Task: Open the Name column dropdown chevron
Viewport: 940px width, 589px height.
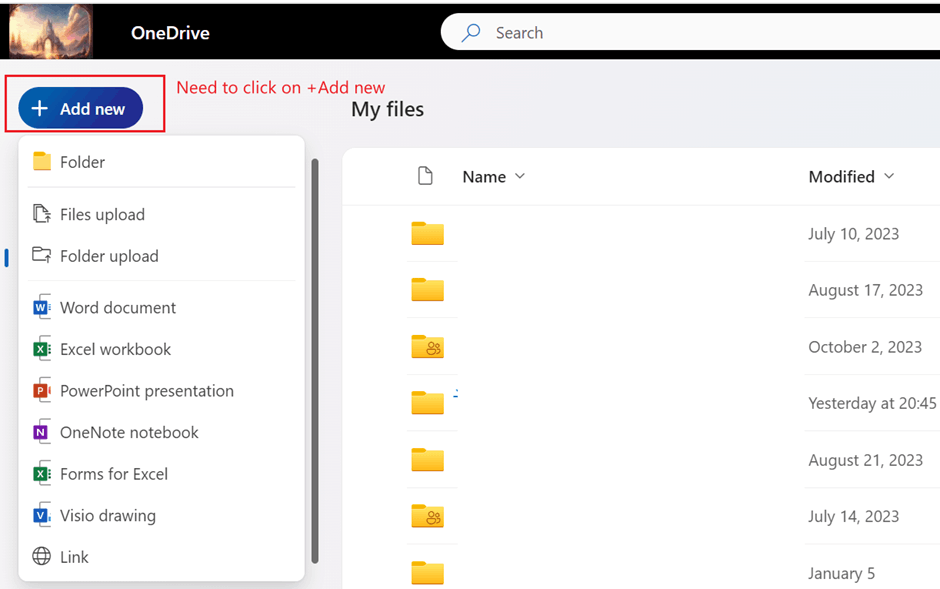Action: tap(520, 176)
